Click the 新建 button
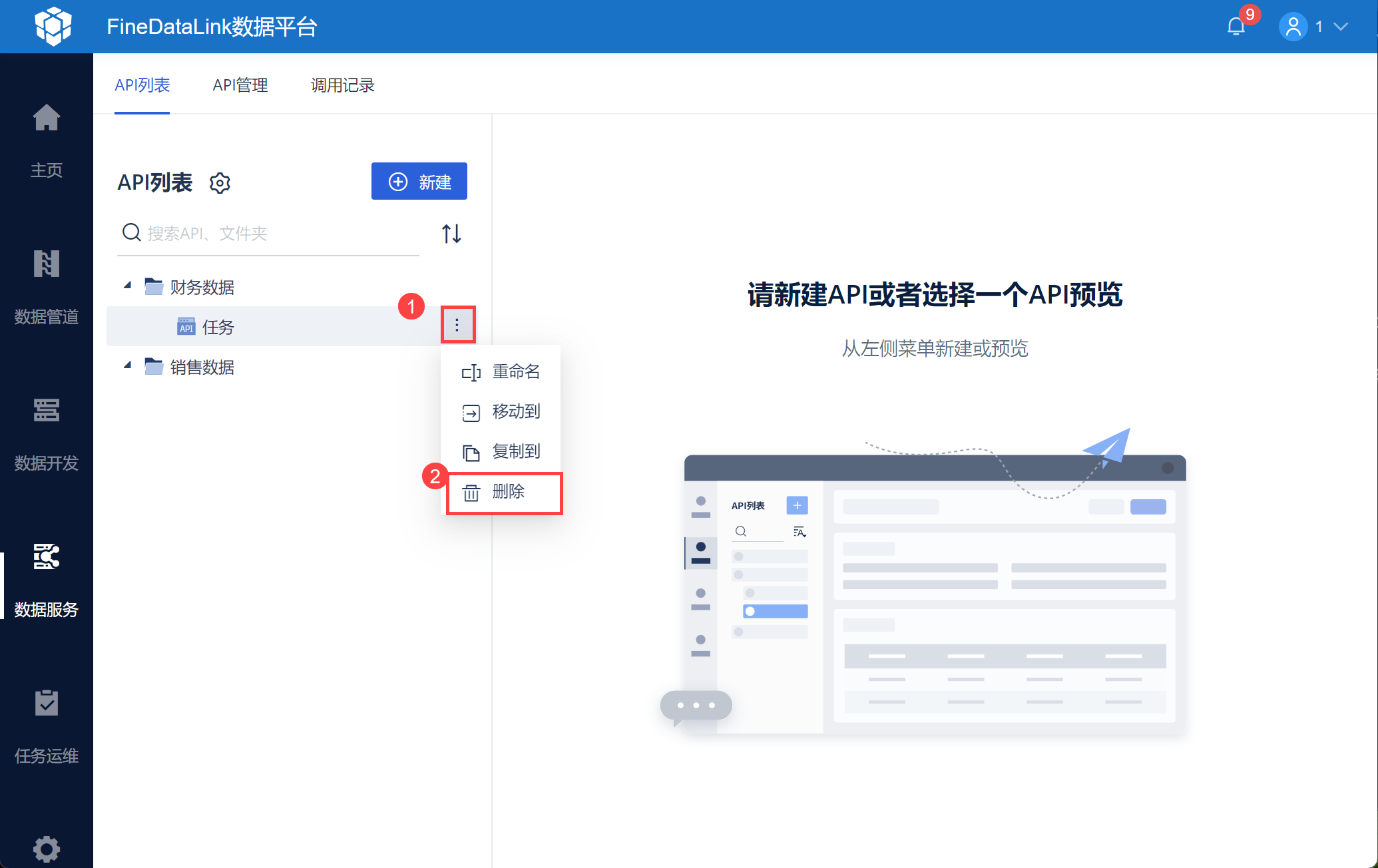 (419, 181)
